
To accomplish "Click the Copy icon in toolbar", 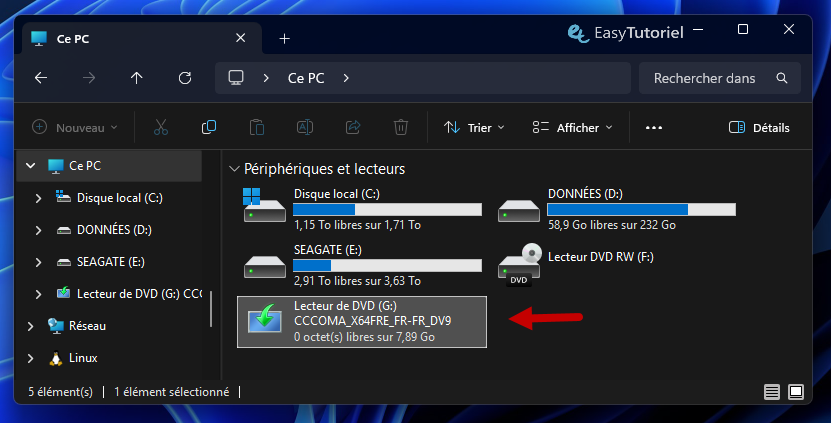I will click(209, 127).
